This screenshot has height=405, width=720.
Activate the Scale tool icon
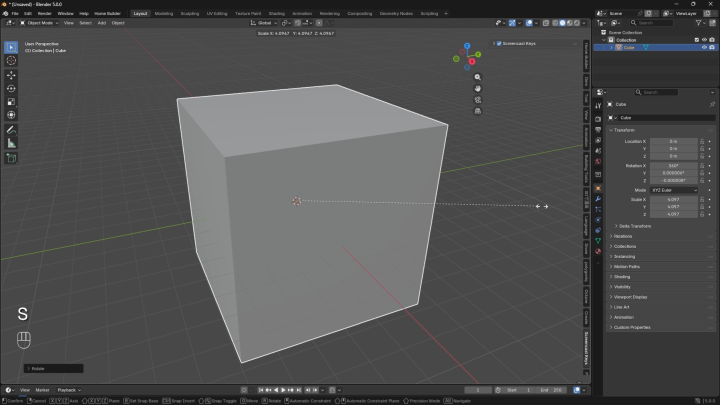(x=11, y=101)
